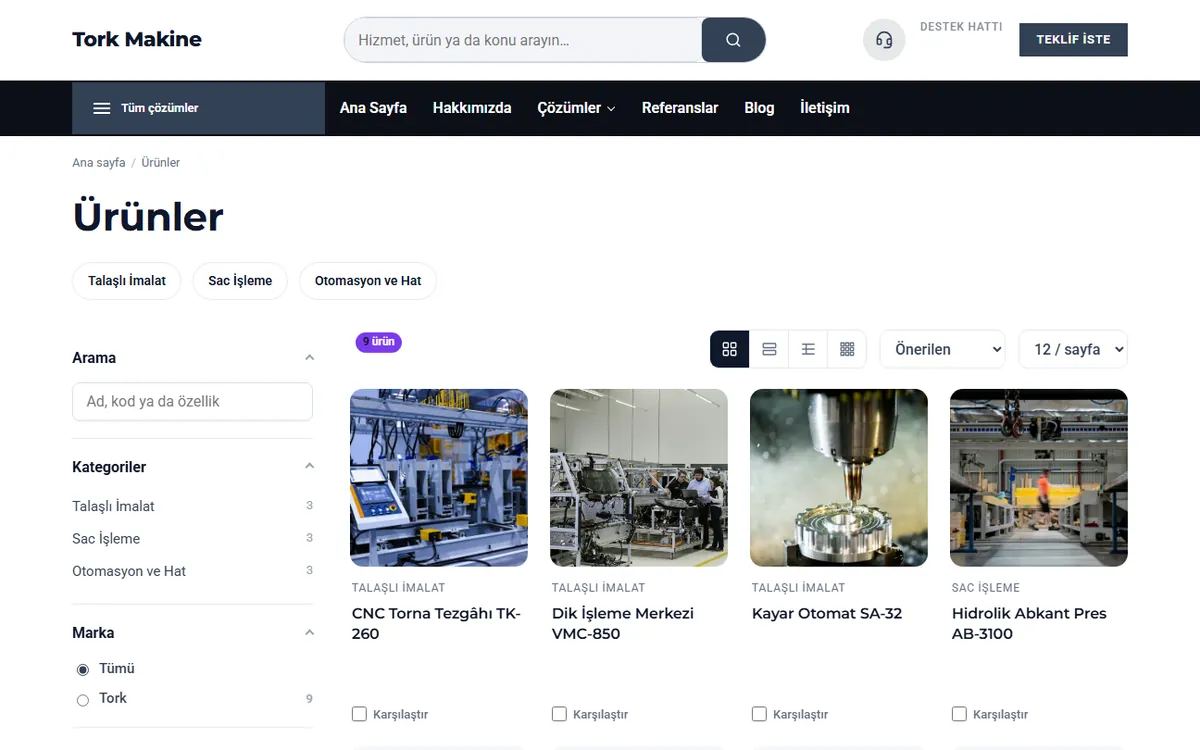Collapse the Kategoriler filter section

pyautogui.click(x=309, y=467)
